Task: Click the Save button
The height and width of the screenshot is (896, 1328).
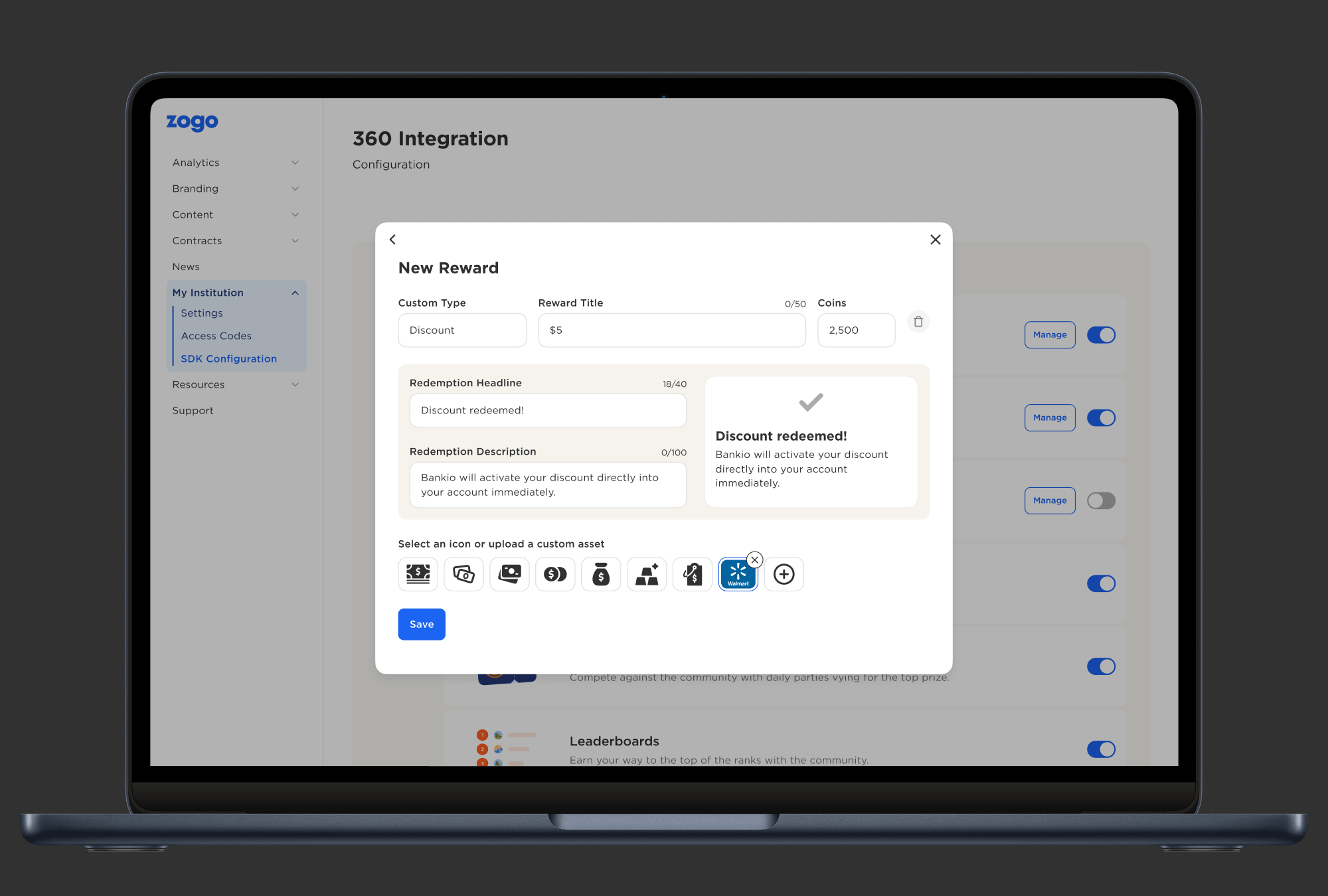Action: coord(422,624)
